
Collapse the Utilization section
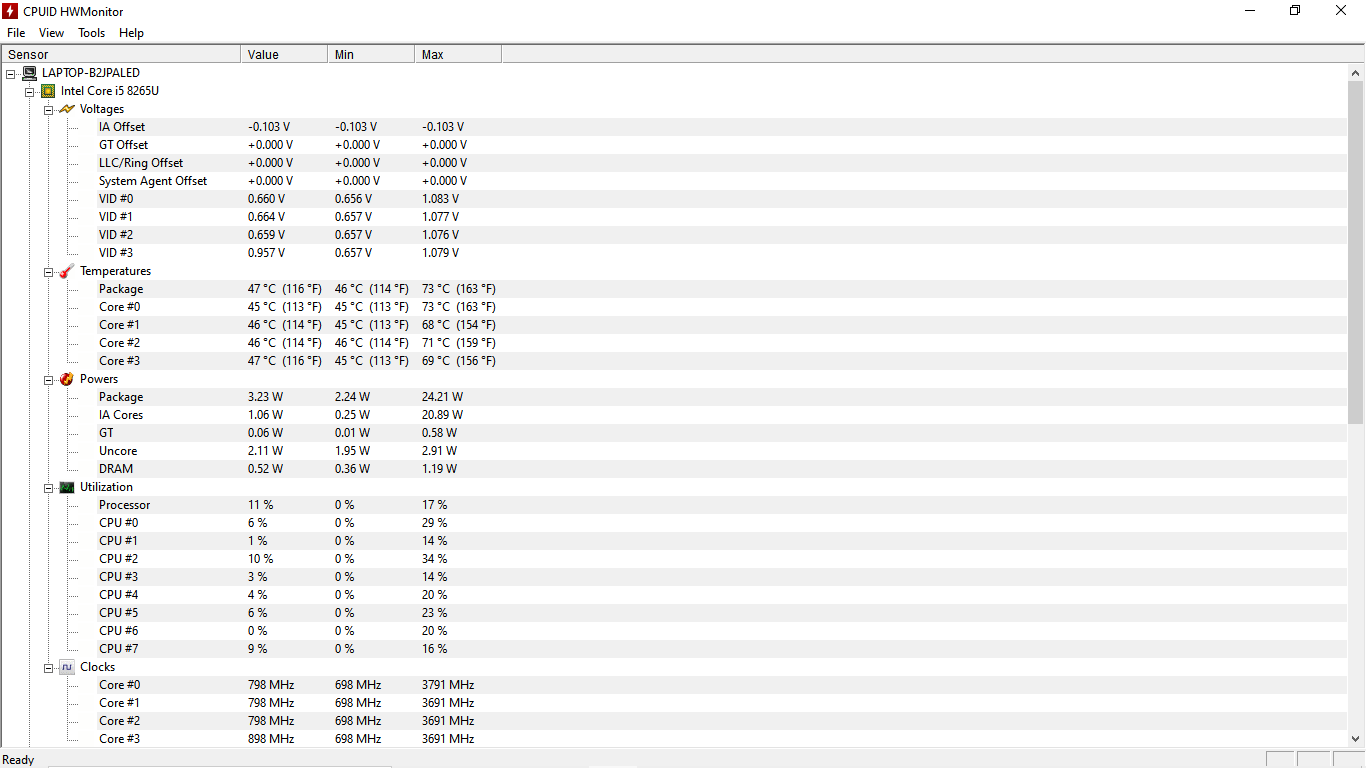[49, 487]
